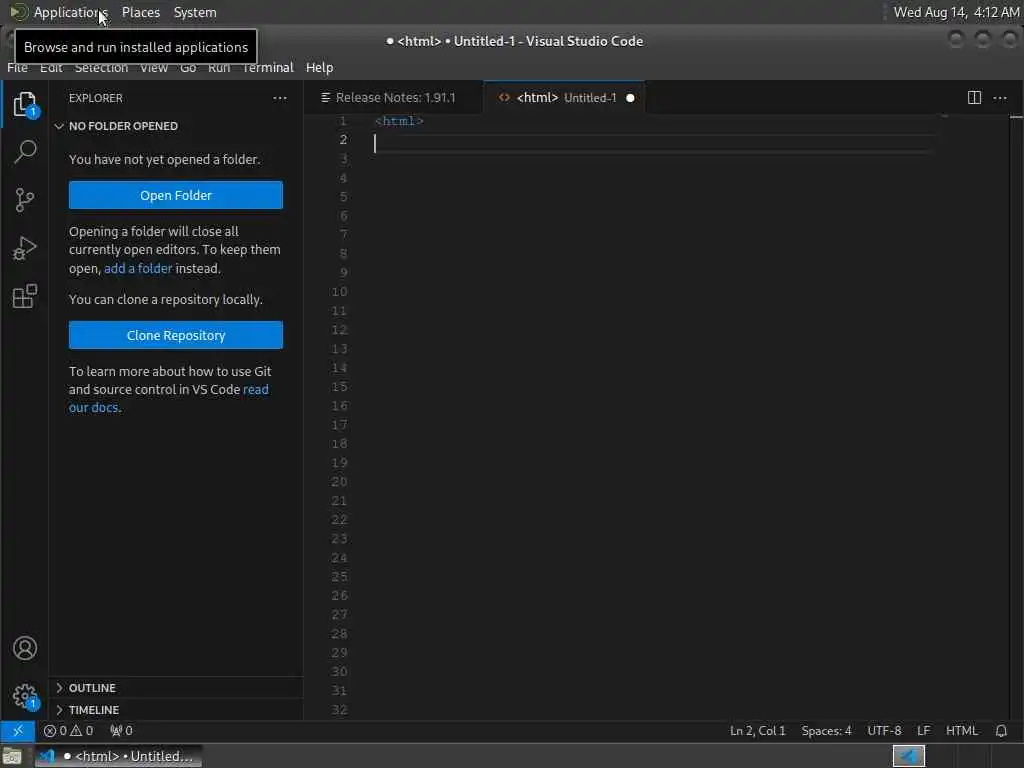Click the clock showing Wed Aug 14
Image resolution: width=1024 pixels, height=768 pixels.
[x=956, y=12]
